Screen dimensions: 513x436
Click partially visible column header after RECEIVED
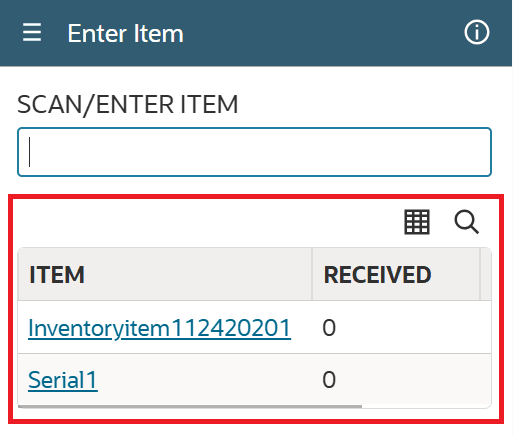pyautogui.click(x=486, y=274)
